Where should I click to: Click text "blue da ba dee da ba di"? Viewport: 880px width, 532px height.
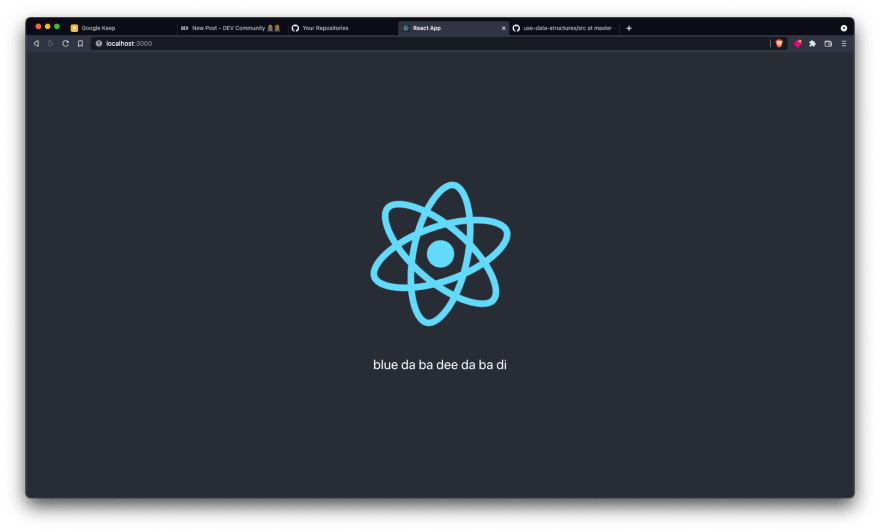click(440, 365)
